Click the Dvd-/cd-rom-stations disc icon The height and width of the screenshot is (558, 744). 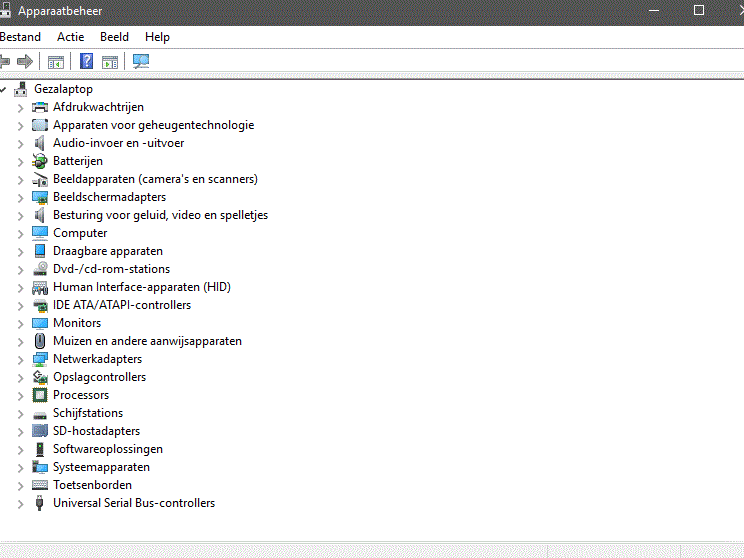pos(40,269)
